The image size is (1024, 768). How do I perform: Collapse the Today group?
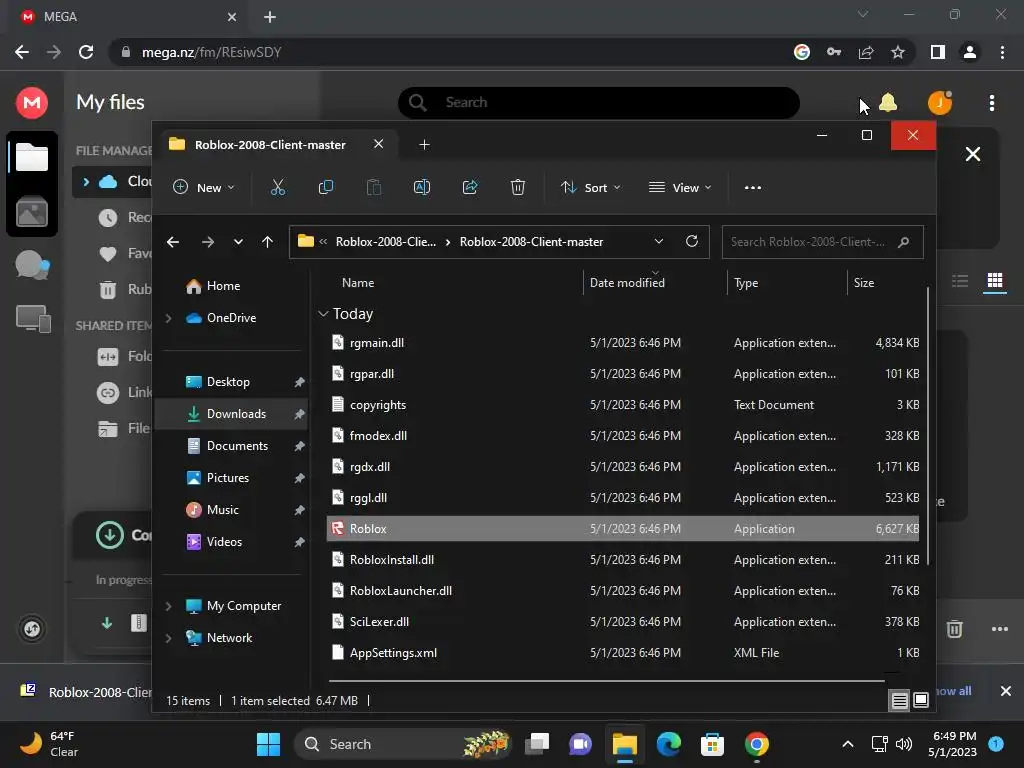click(x=323, y=314)
